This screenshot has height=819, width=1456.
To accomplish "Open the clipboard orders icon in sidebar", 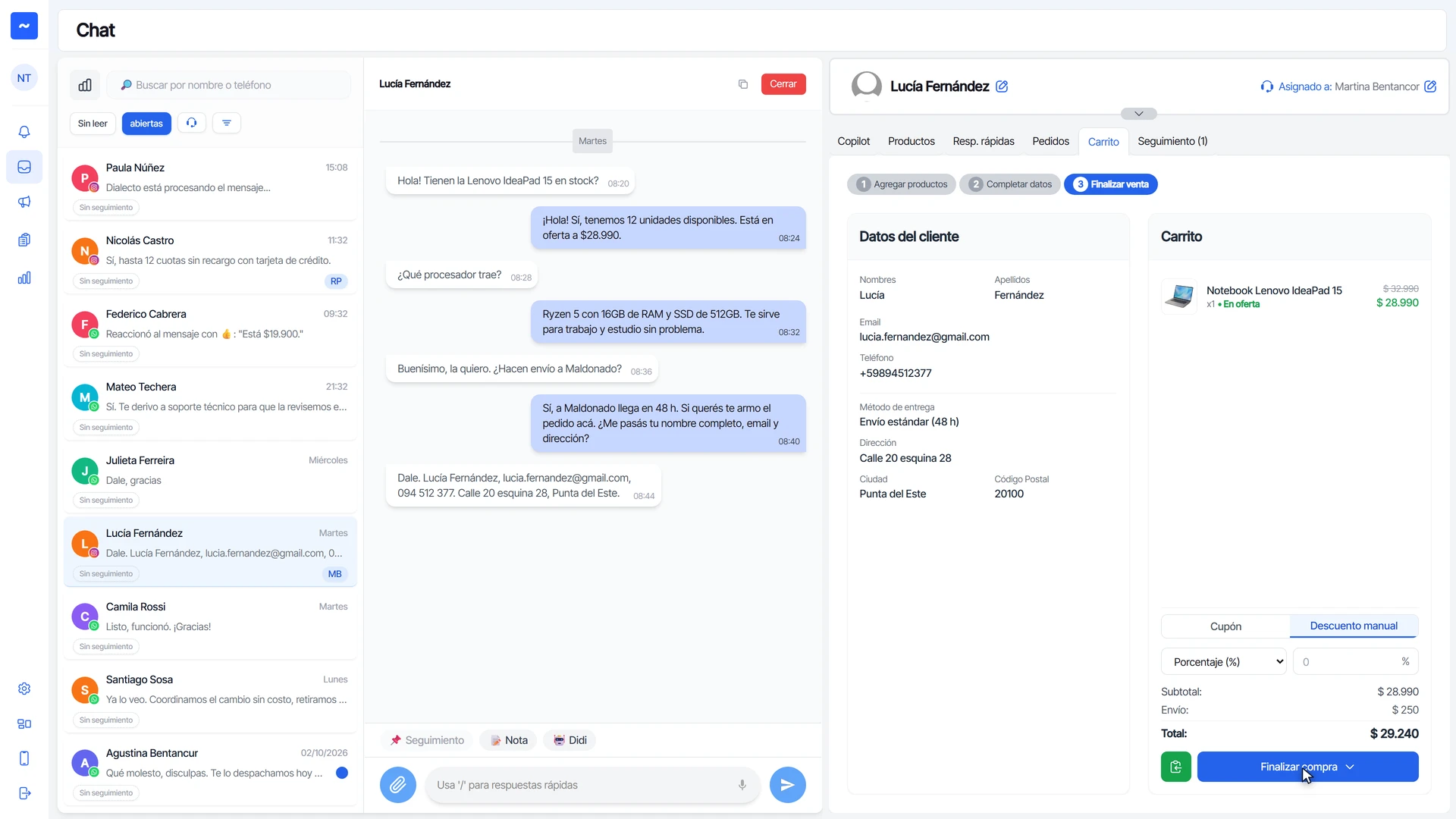I will pyautogui.click(x=24, y=240).
